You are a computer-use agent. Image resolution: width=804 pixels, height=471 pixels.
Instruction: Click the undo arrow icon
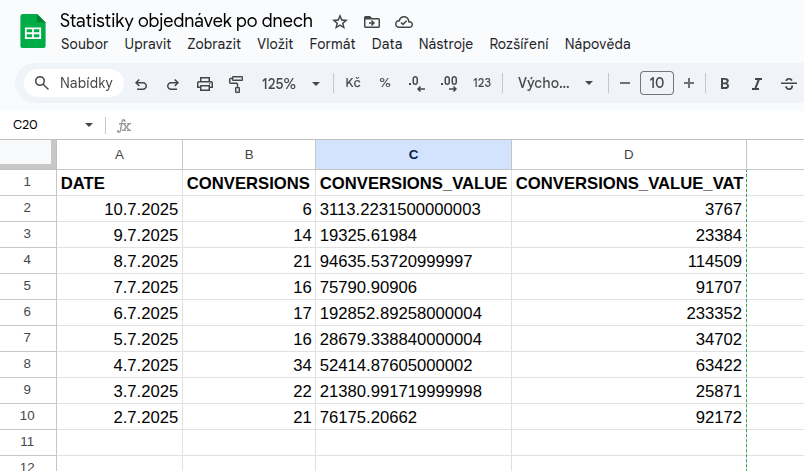141,84
